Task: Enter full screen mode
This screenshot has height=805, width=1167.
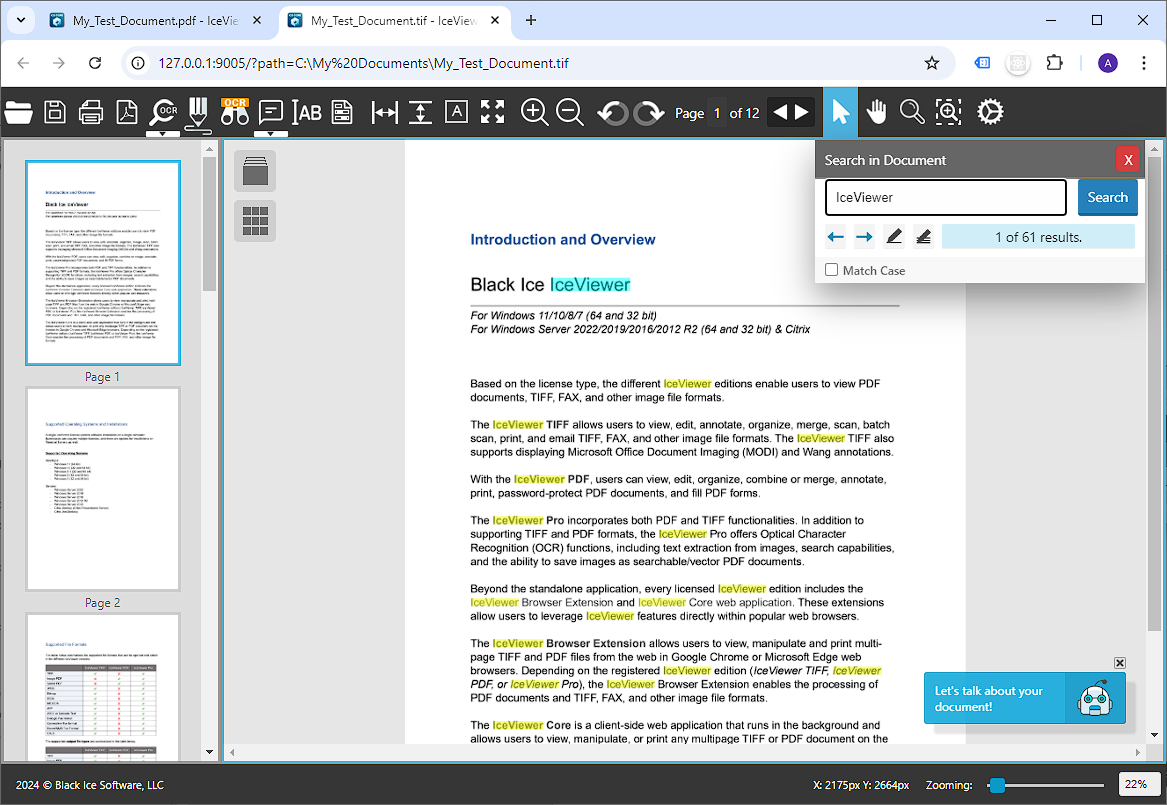Action: tap(493, 112)
